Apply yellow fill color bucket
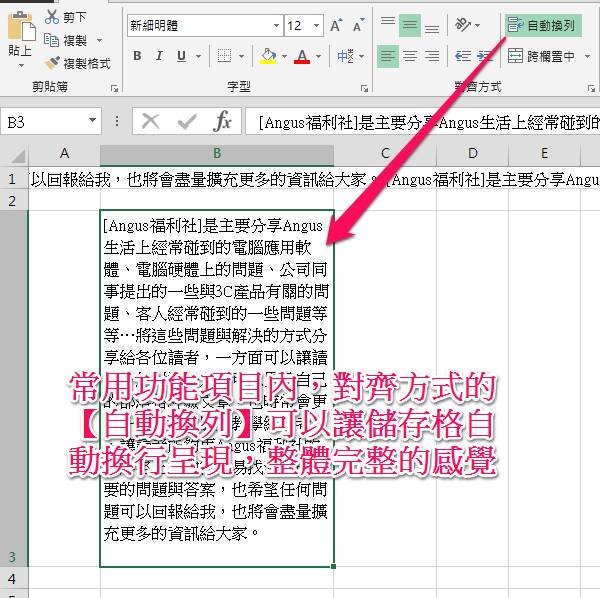Image resolution: width=600 pixels, height=598 pixels. (268, 56)
